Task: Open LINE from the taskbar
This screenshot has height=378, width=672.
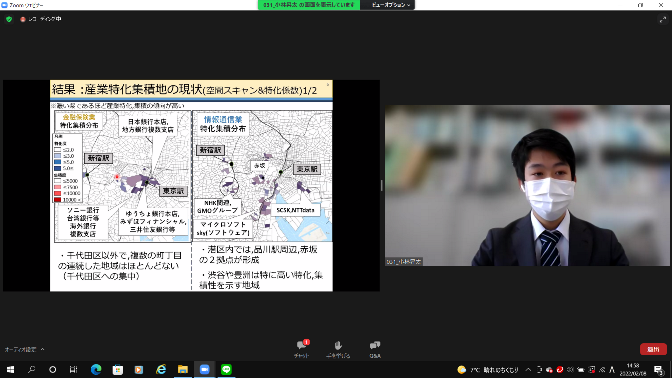Action: 226,369
